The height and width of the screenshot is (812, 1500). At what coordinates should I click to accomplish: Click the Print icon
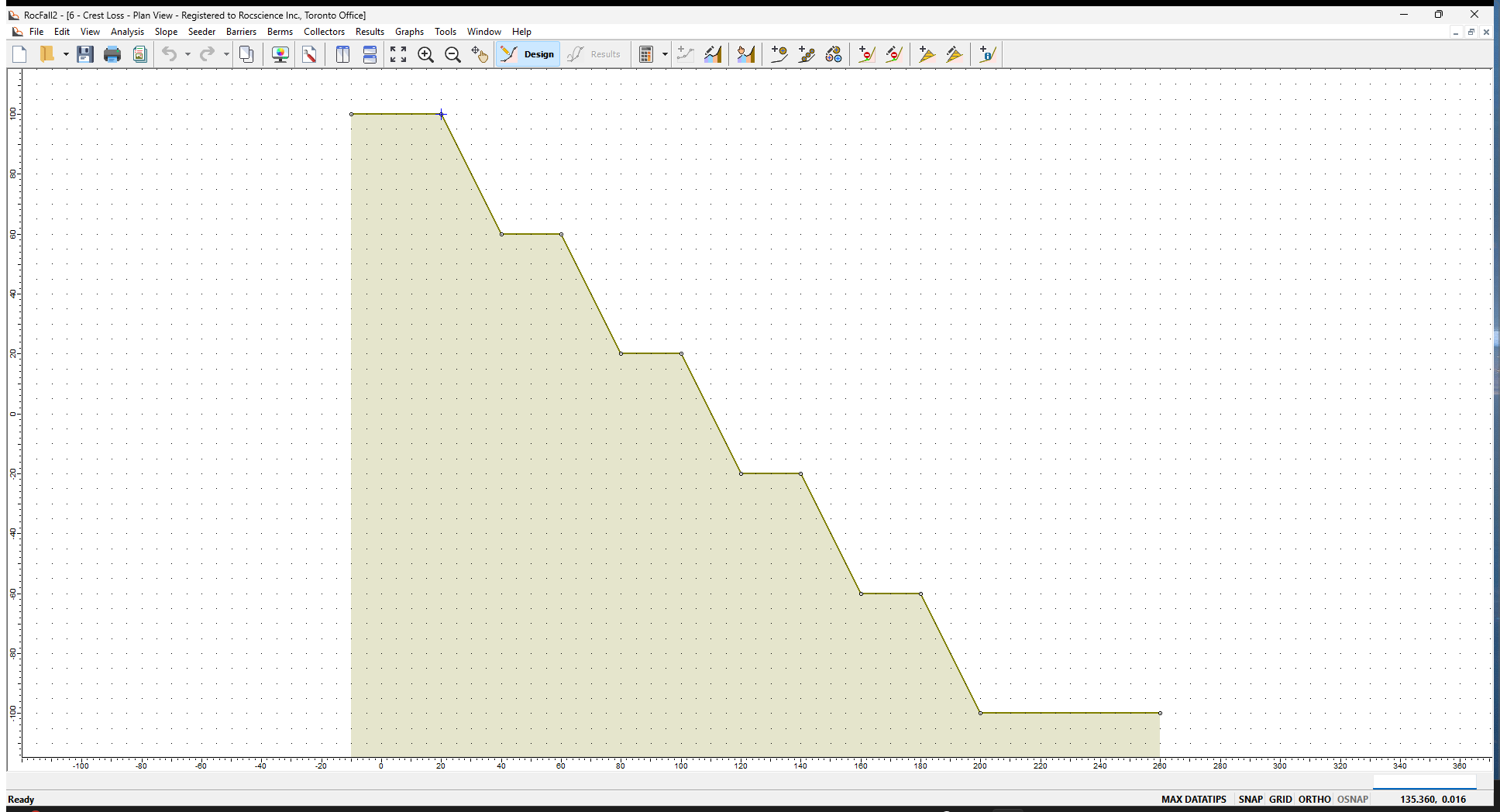point(112,54)
